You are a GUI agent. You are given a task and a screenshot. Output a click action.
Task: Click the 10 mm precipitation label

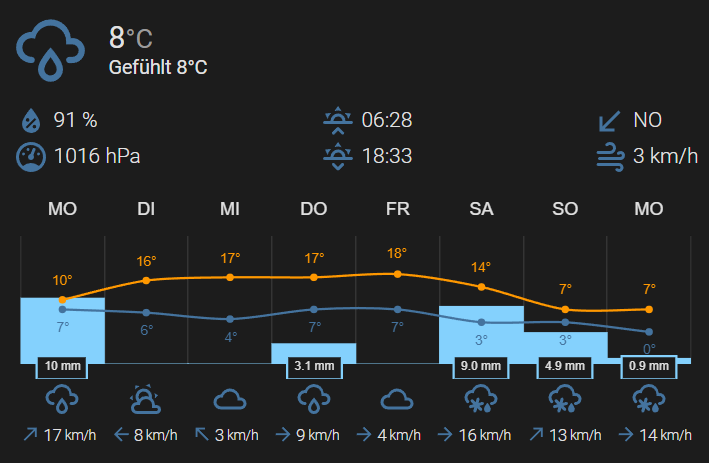[x=62, y=366]
